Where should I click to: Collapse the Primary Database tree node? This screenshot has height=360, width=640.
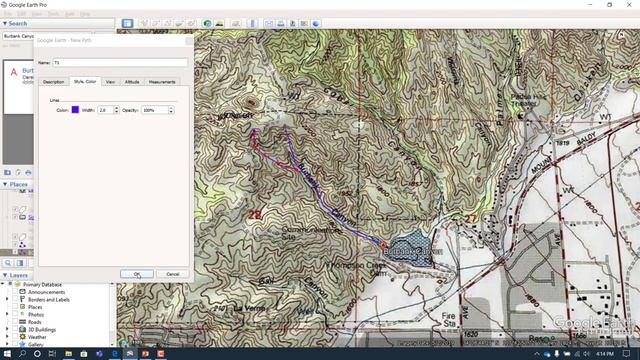coord(3,284)
